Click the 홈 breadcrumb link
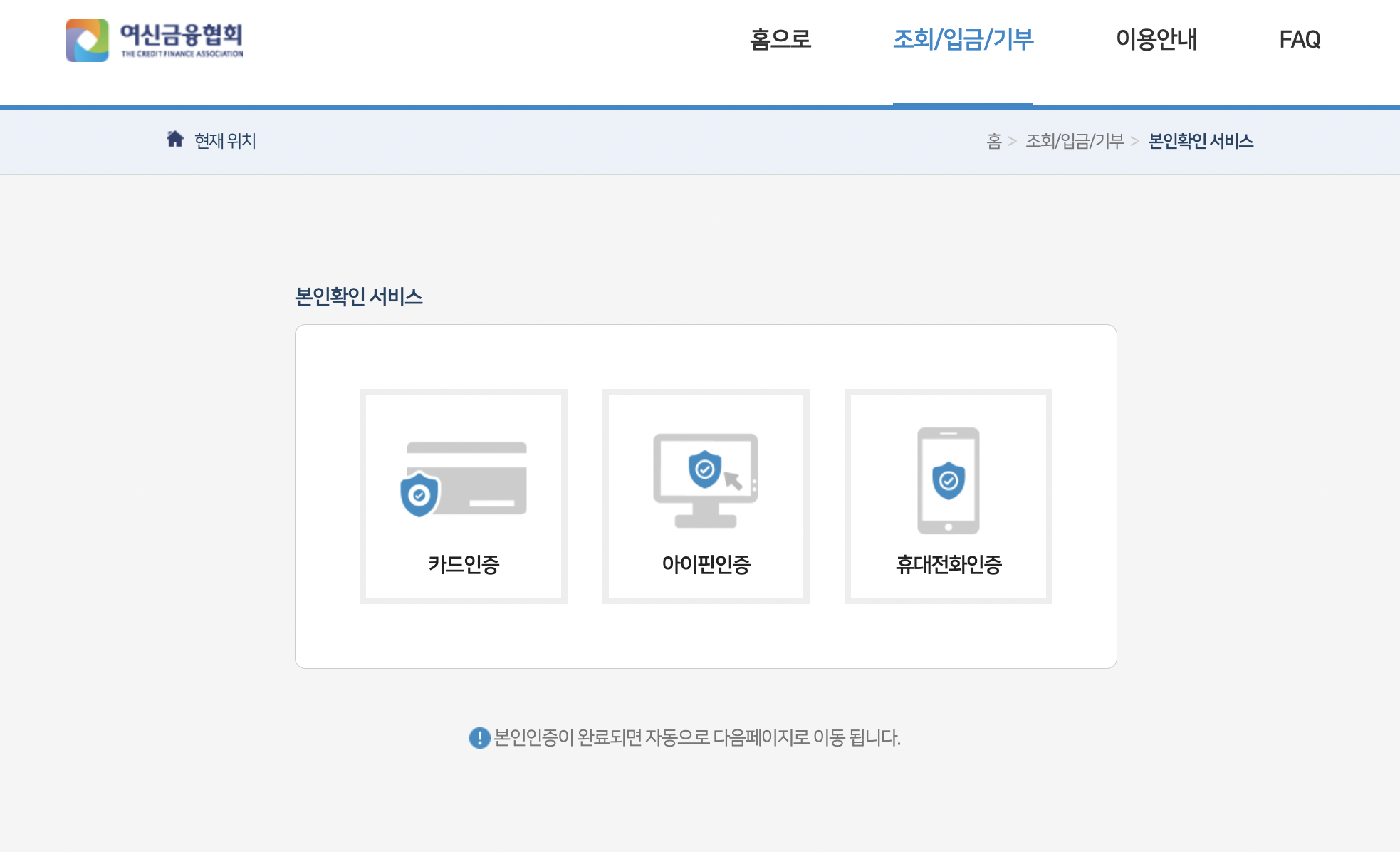Screen dimensions: 1400x852 [x=993, y=141]
